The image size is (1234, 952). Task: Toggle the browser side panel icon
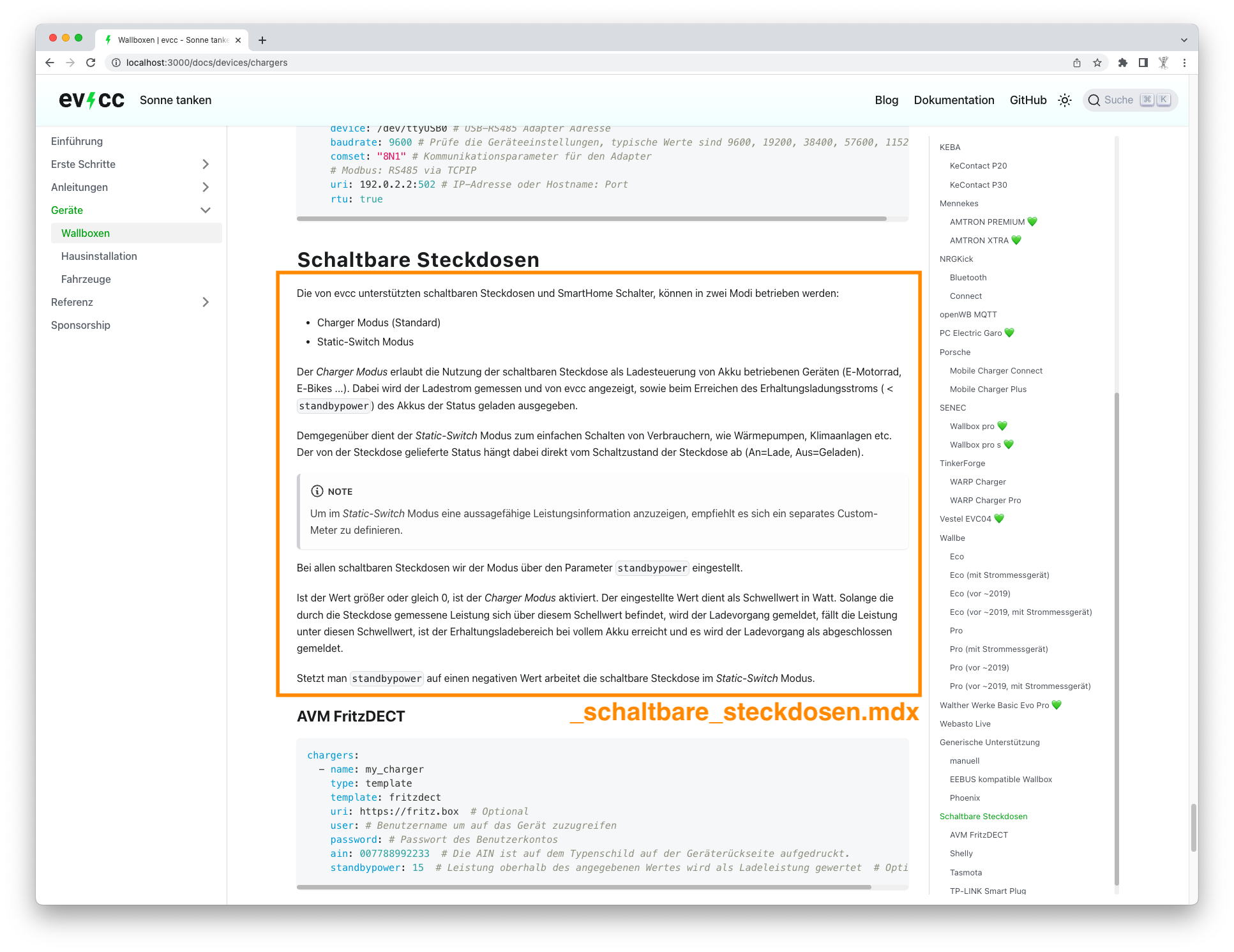click(1143, 63)
